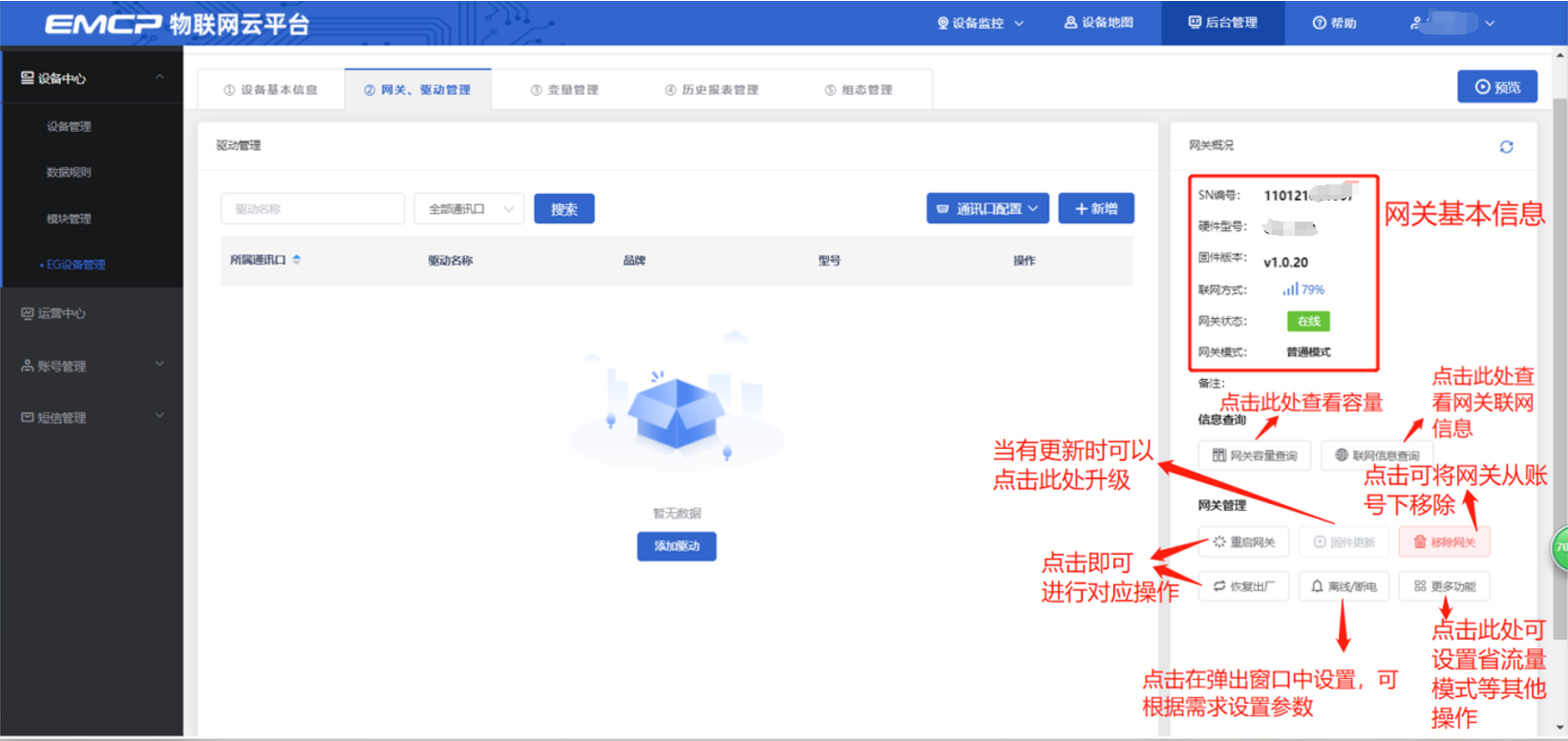This screenshot has width=1568, height=741.
Task: Refresh the 网关概况 panel
Action: coord(1506,146)
